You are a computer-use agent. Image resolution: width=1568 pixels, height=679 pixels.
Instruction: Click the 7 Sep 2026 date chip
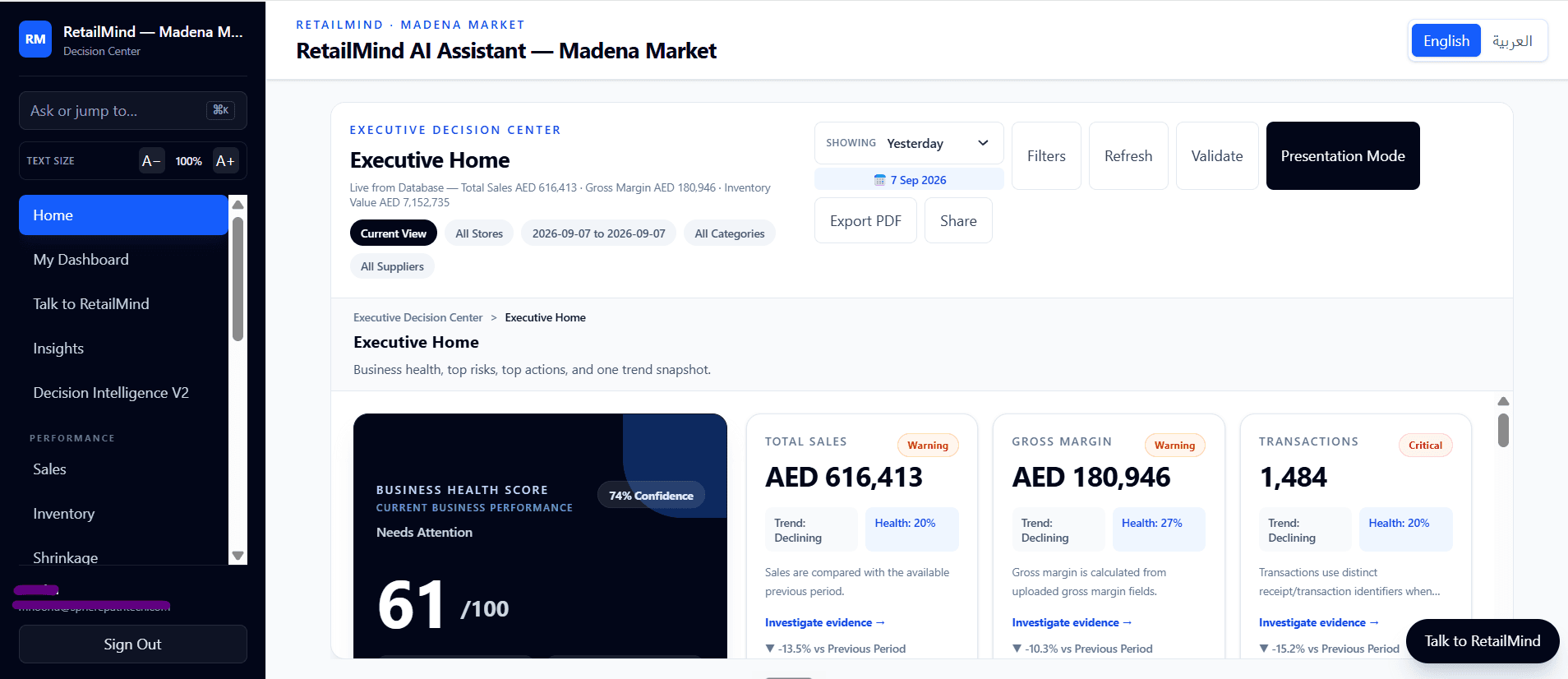point(909,180)
